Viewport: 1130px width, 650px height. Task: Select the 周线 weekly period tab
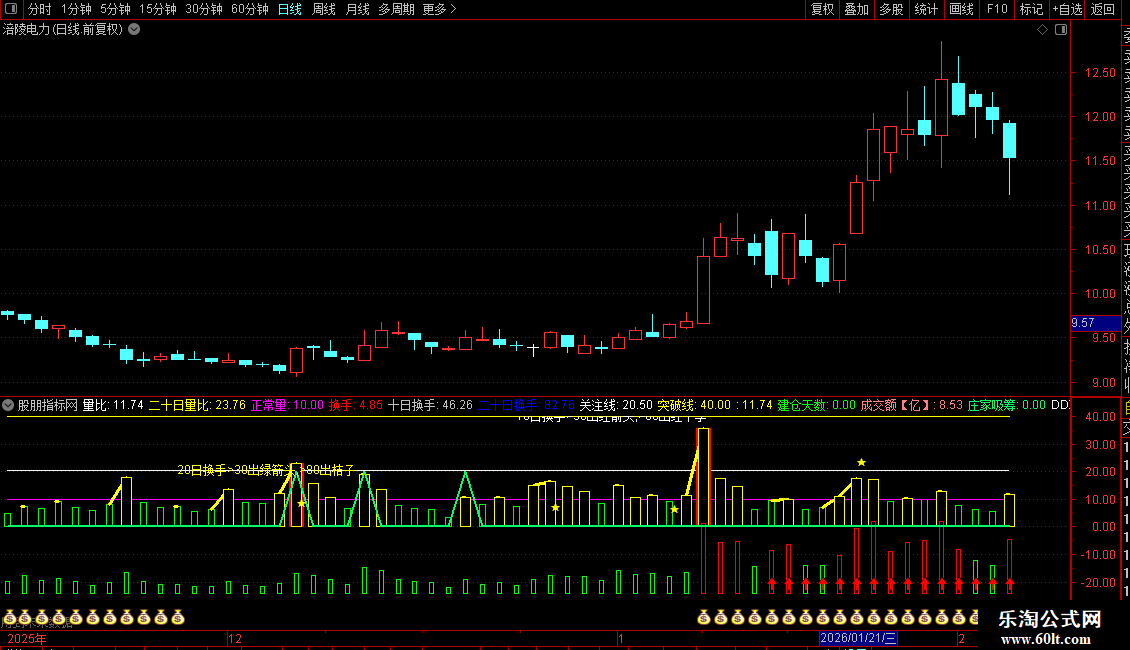click(324, 9)
